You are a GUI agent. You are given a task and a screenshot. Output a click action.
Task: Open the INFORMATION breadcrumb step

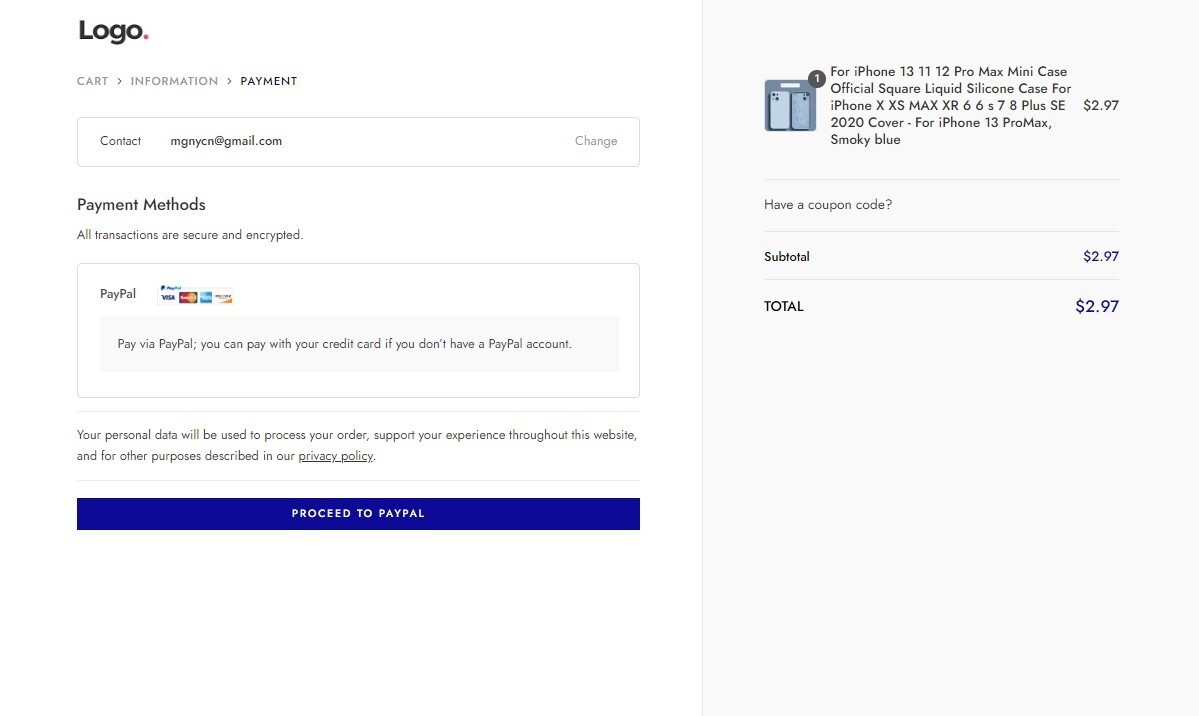(x=174, y=81)
